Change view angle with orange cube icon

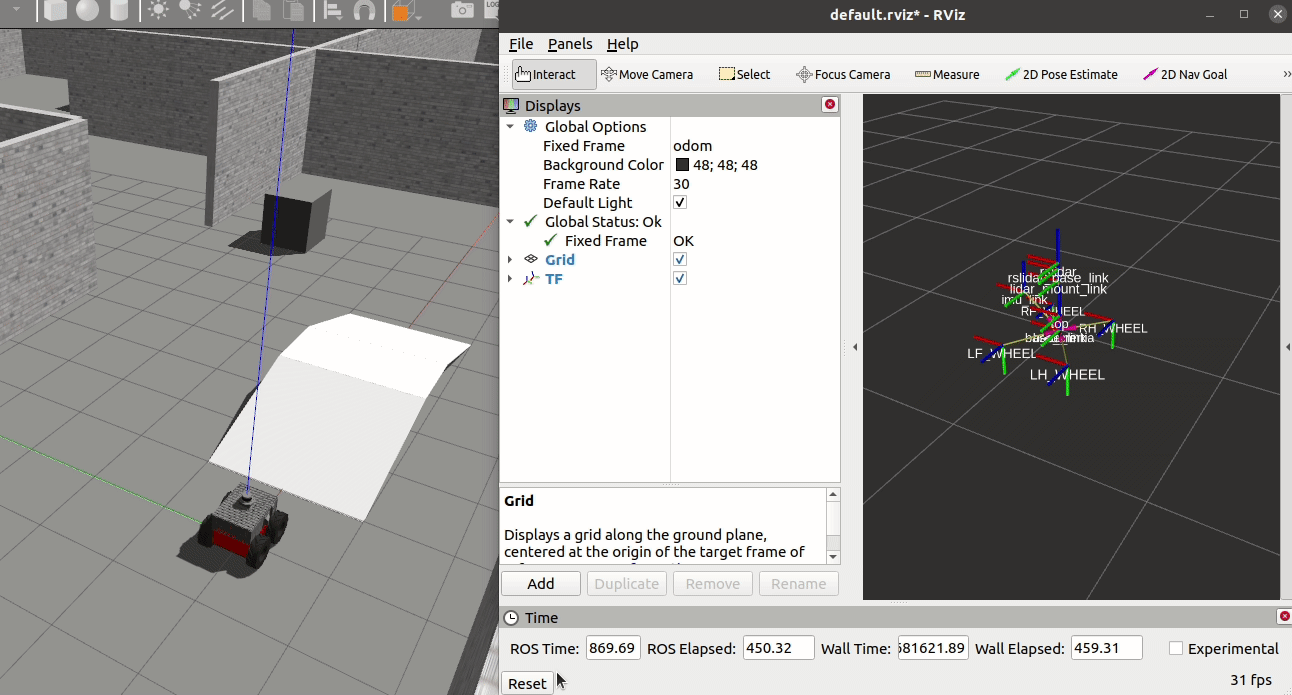(401, 11)
